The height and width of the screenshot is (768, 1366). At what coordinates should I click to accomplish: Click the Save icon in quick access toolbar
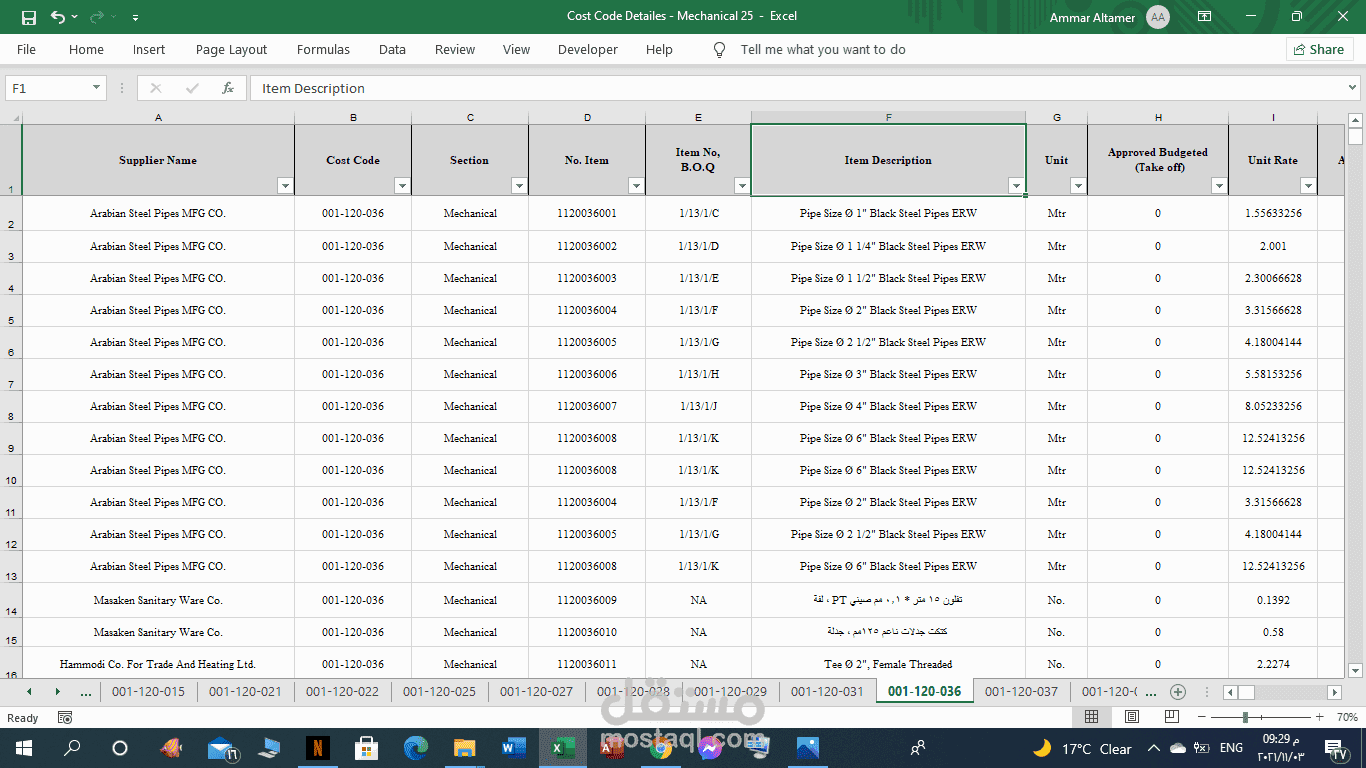tap(28, 17)
